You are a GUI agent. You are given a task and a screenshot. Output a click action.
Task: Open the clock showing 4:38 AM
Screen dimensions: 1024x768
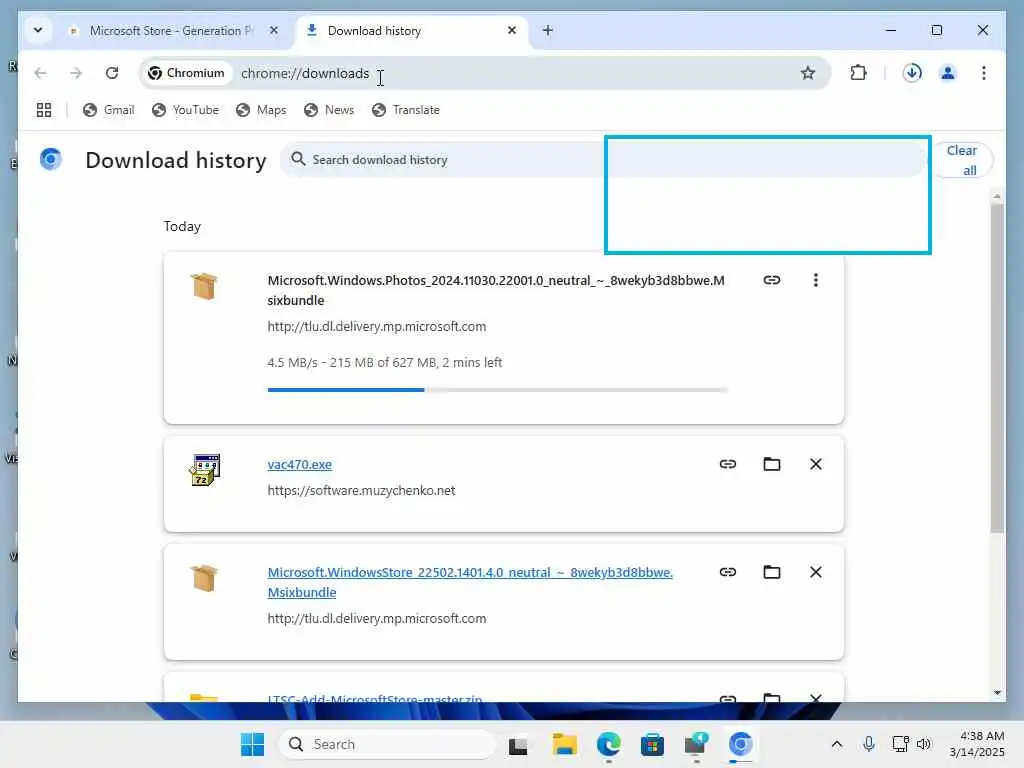tap(977, 744)
